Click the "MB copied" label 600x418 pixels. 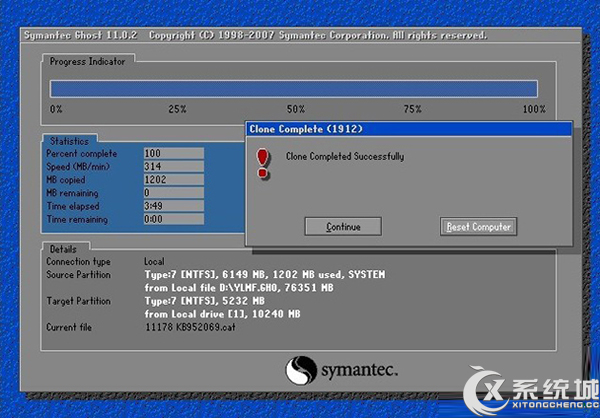(x=66, y=180)
